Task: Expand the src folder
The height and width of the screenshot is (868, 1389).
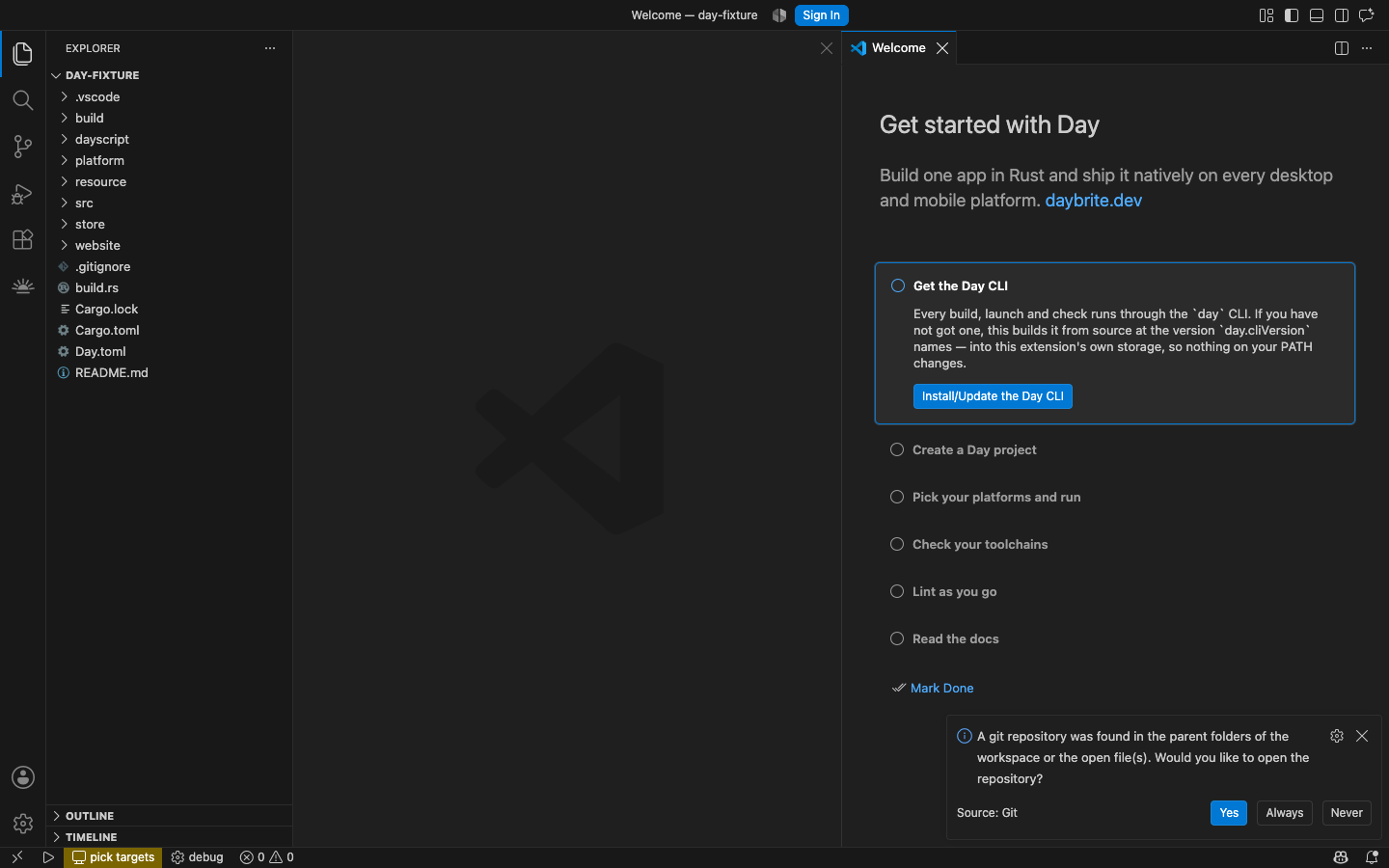Action: pyautogui.click(x=169, y=203)
